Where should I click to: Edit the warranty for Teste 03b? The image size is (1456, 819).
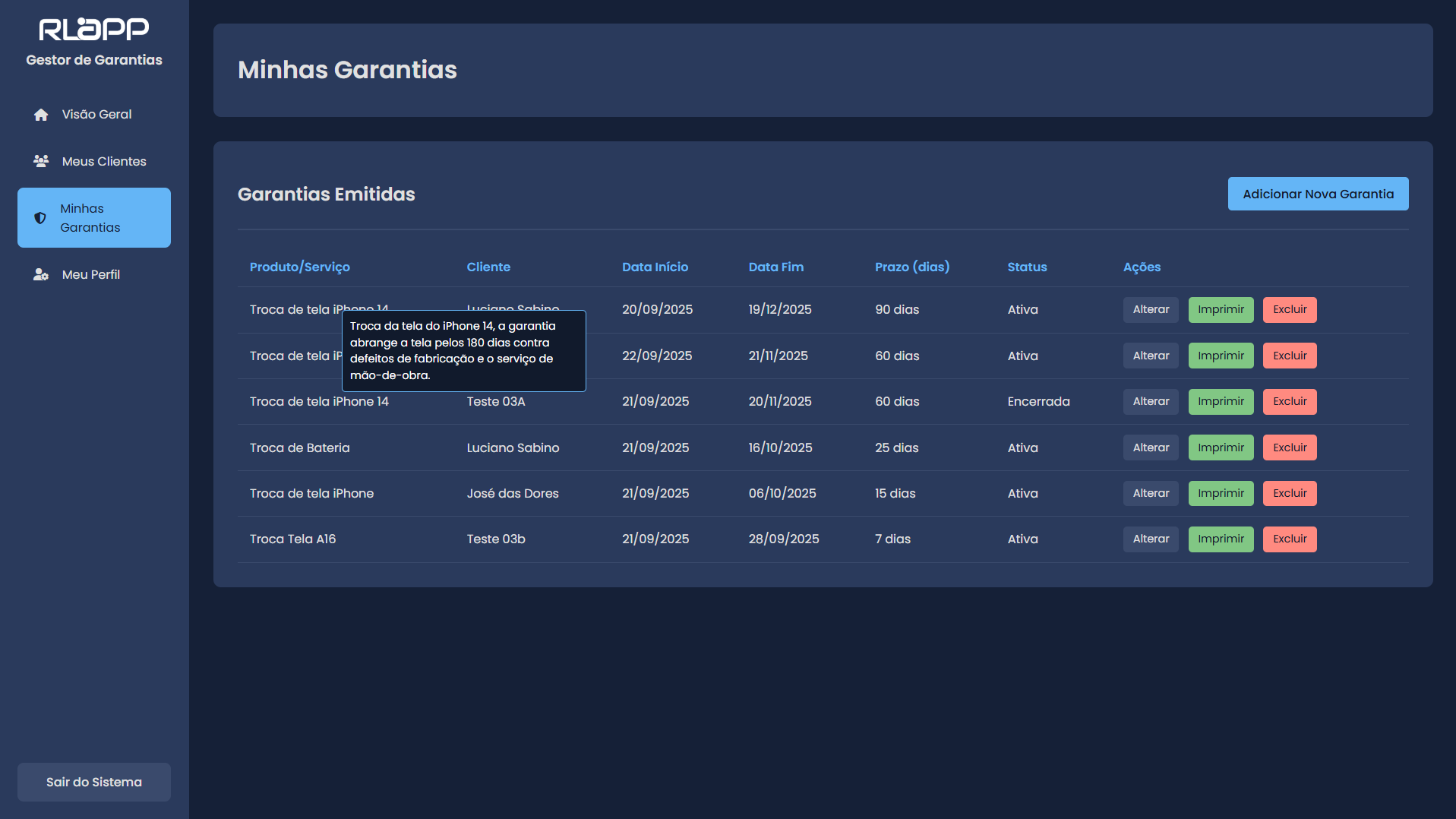pyautogui.click(x=1151, y=539)
